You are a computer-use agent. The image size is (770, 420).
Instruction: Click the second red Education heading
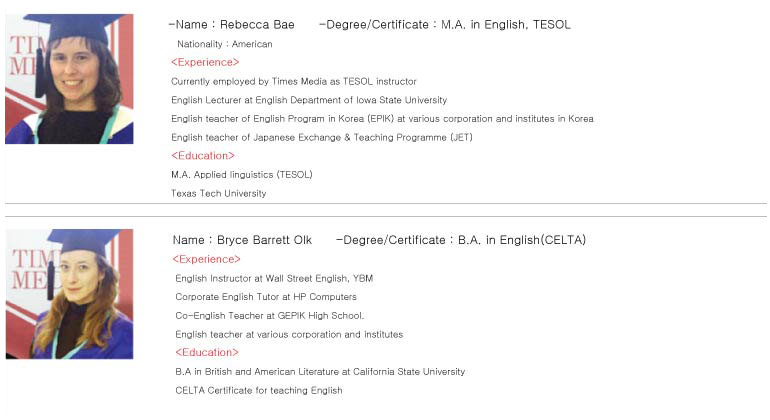(207, 352)
